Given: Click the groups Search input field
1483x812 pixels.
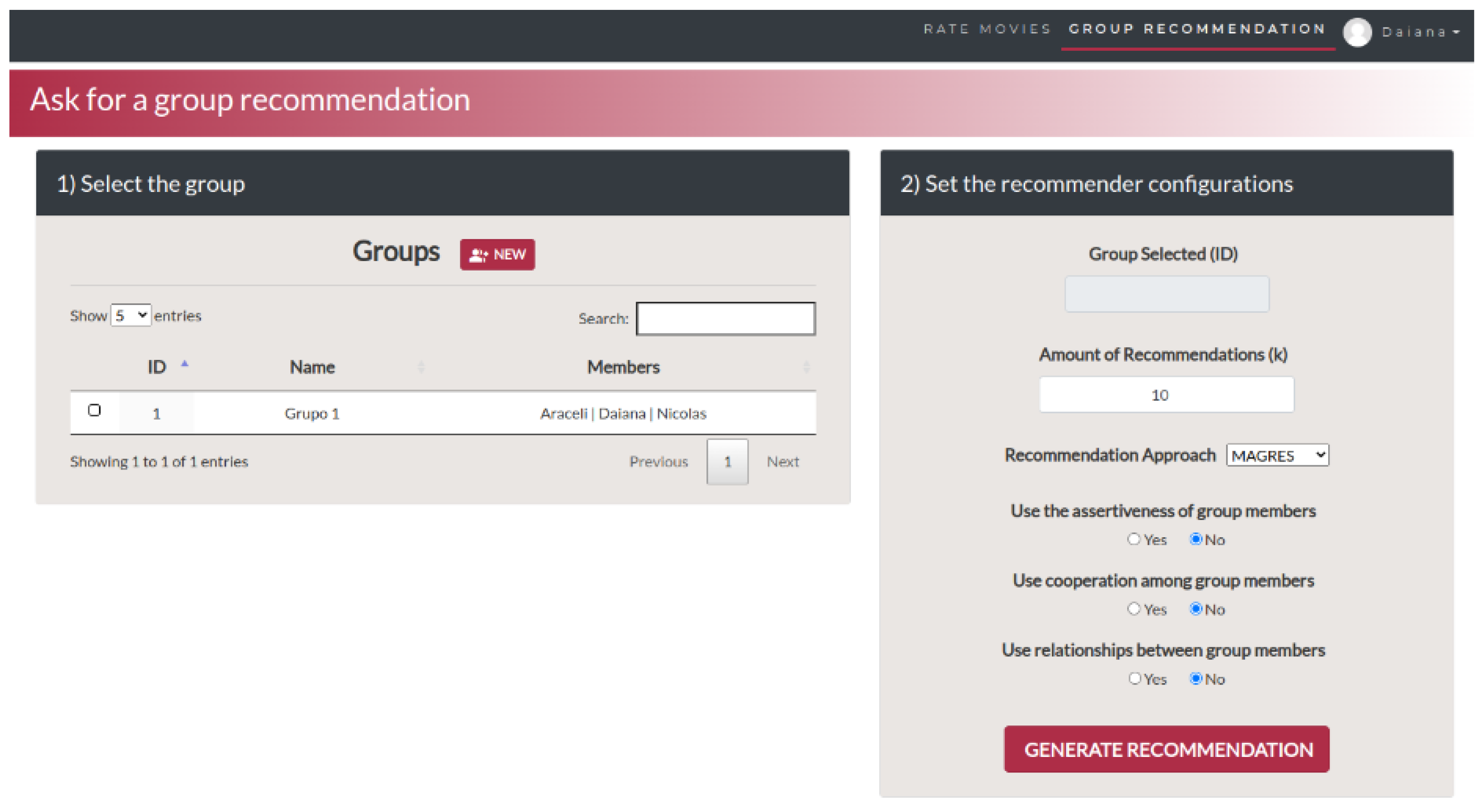Looking at the screenshot, I should [x=725, y=319].
